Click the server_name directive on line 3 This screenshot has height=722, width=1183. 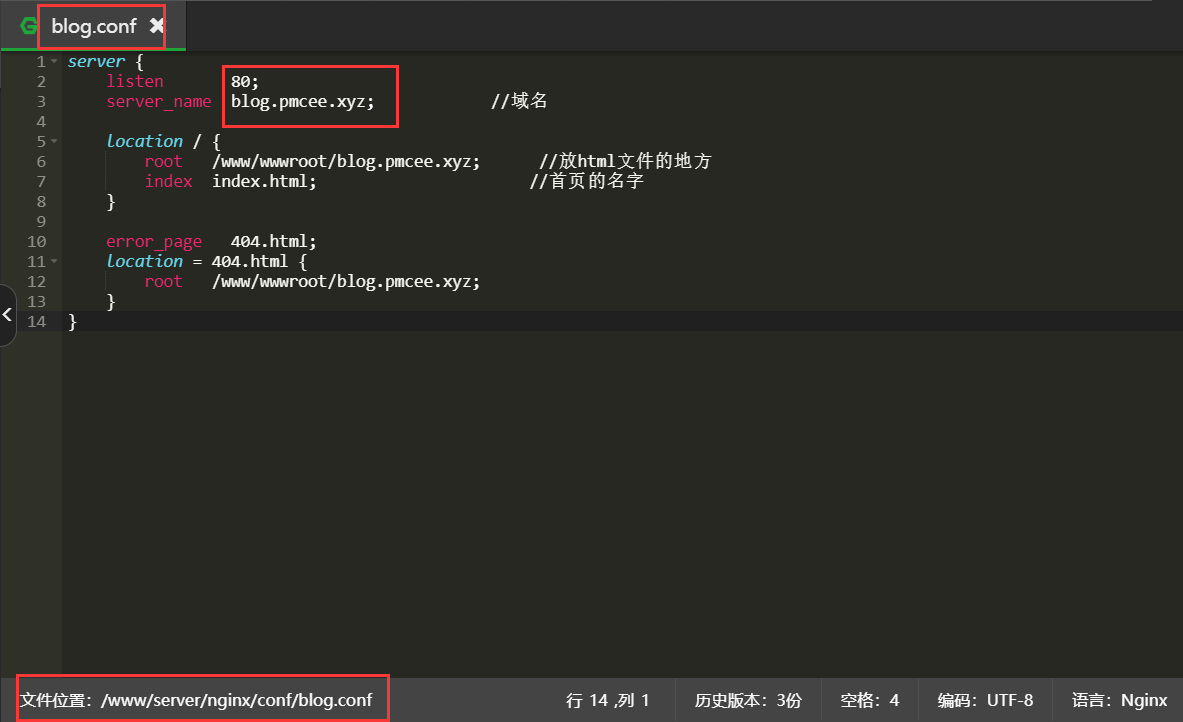click(160, 101)
